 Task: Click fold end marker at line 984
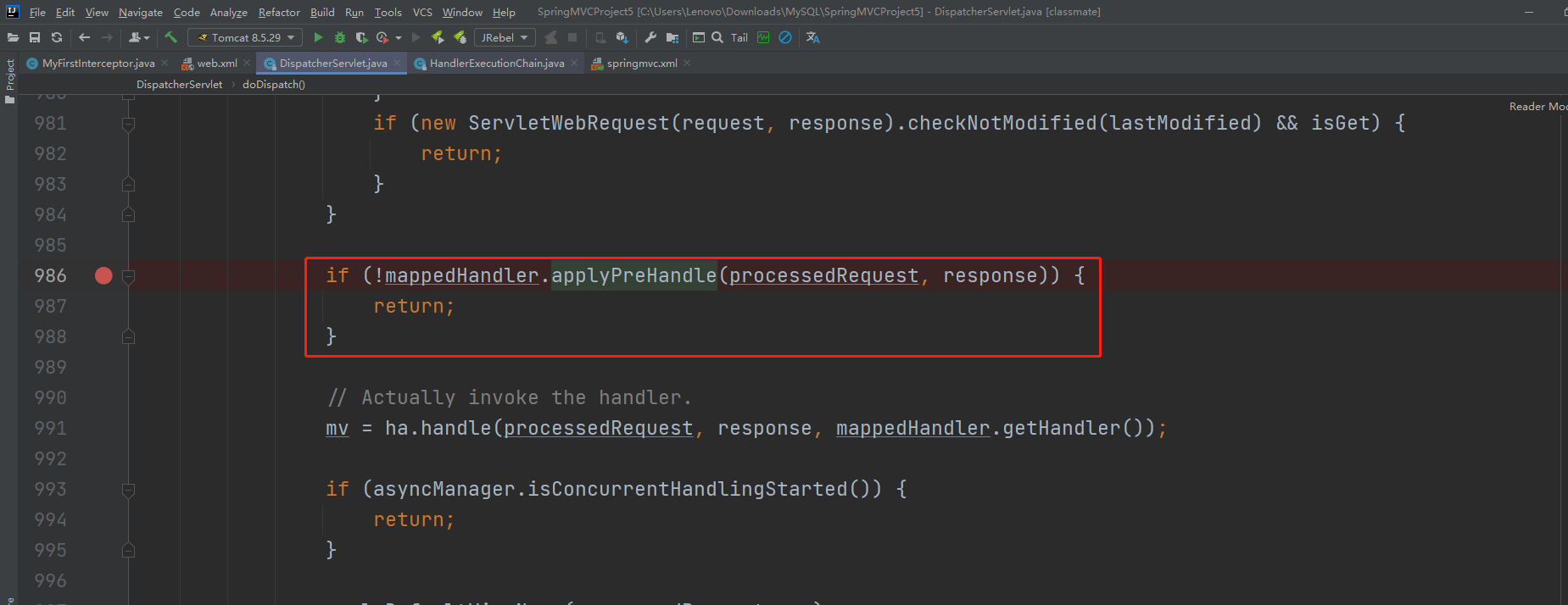128,214
